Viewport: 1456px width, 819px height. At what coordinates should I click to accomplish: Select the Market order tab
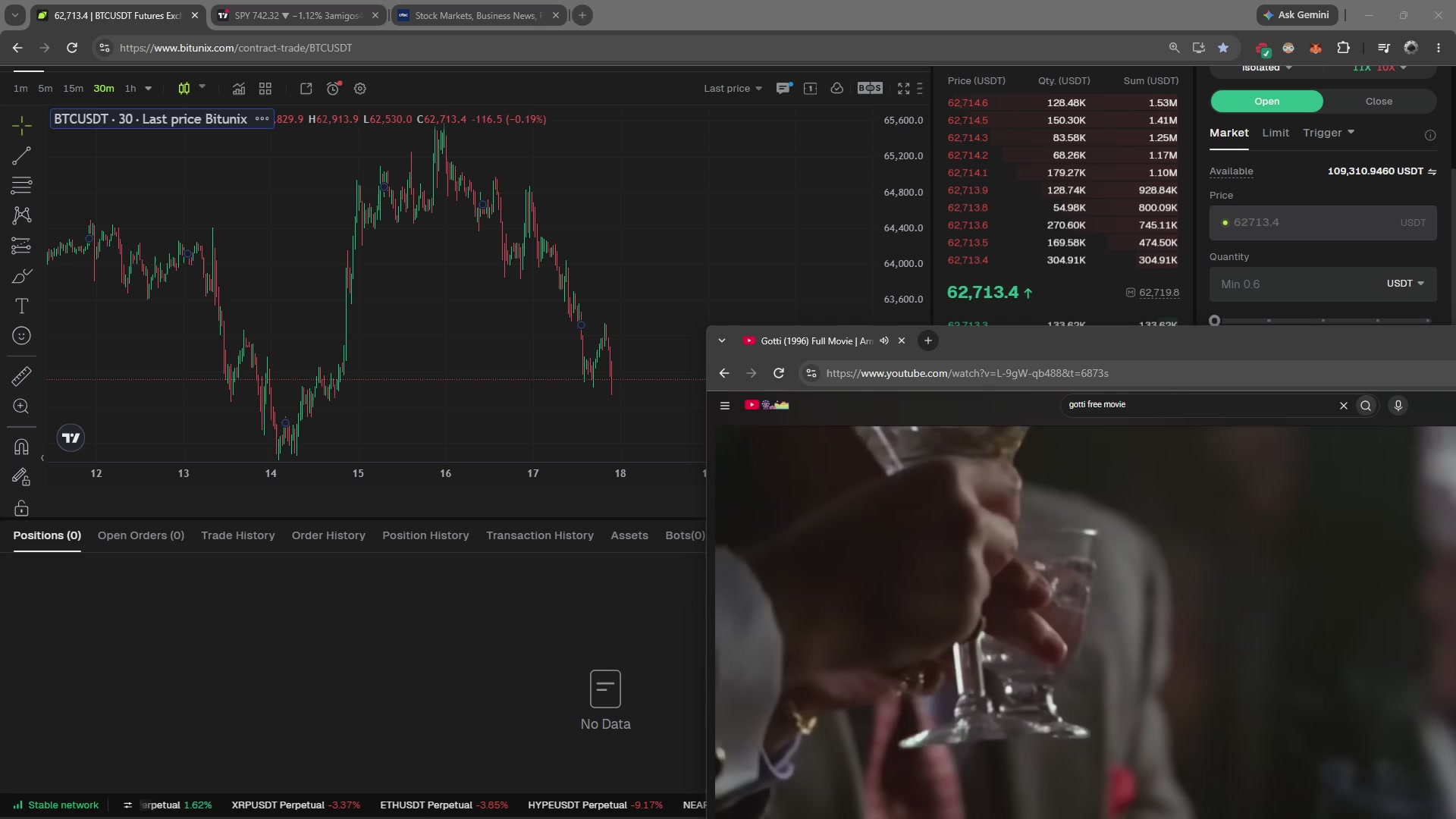click(1228, 133)
